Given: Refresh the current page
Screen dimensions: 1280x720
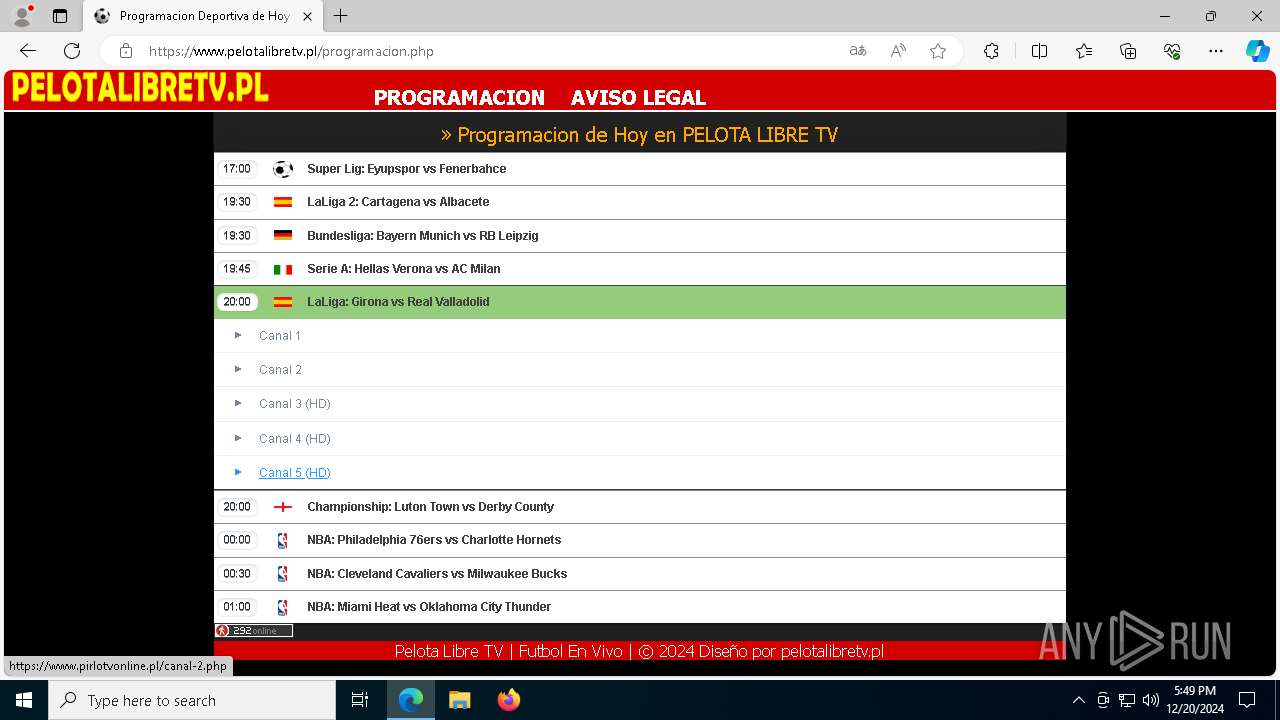Looking at the screenshot, I should [72, 51].
